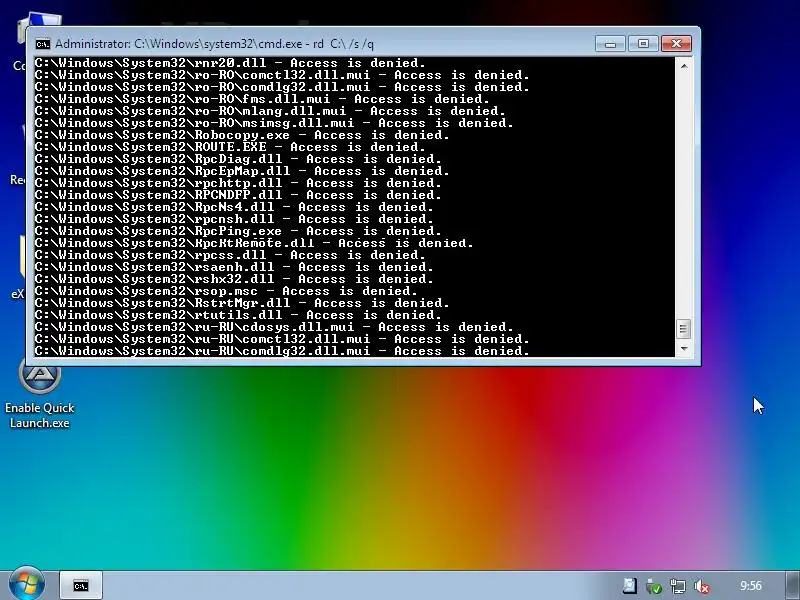Click the muted speaker volume tray icon
Viewport: 800px width, 600px height.
point(702,586)
